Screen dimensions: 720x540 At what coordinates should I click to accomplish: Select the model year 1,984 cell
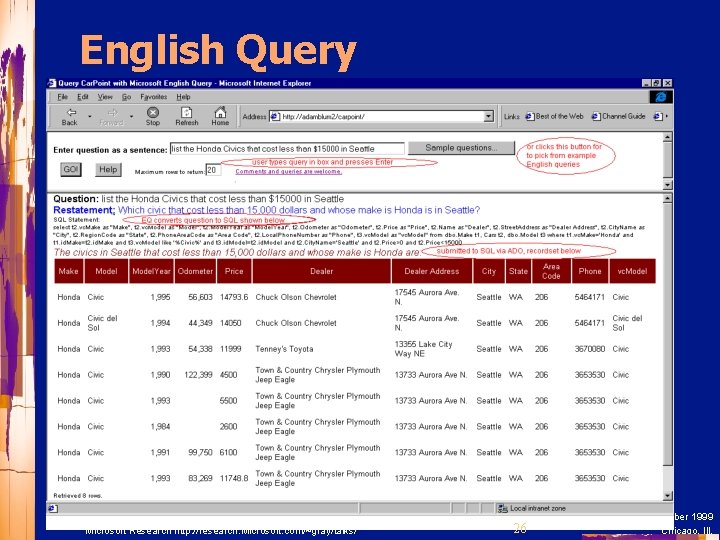click(160, 427)
